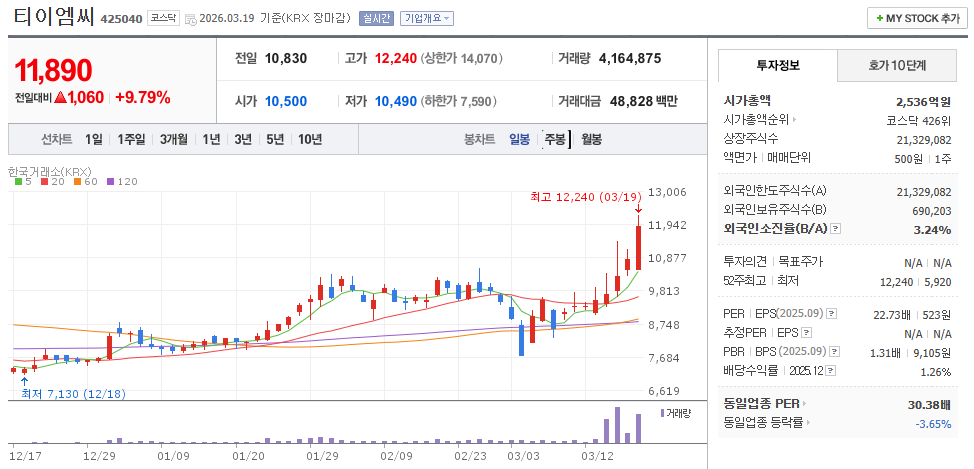
Task: Click the 거래량 value 4,164,875
Action: (630, 59)
